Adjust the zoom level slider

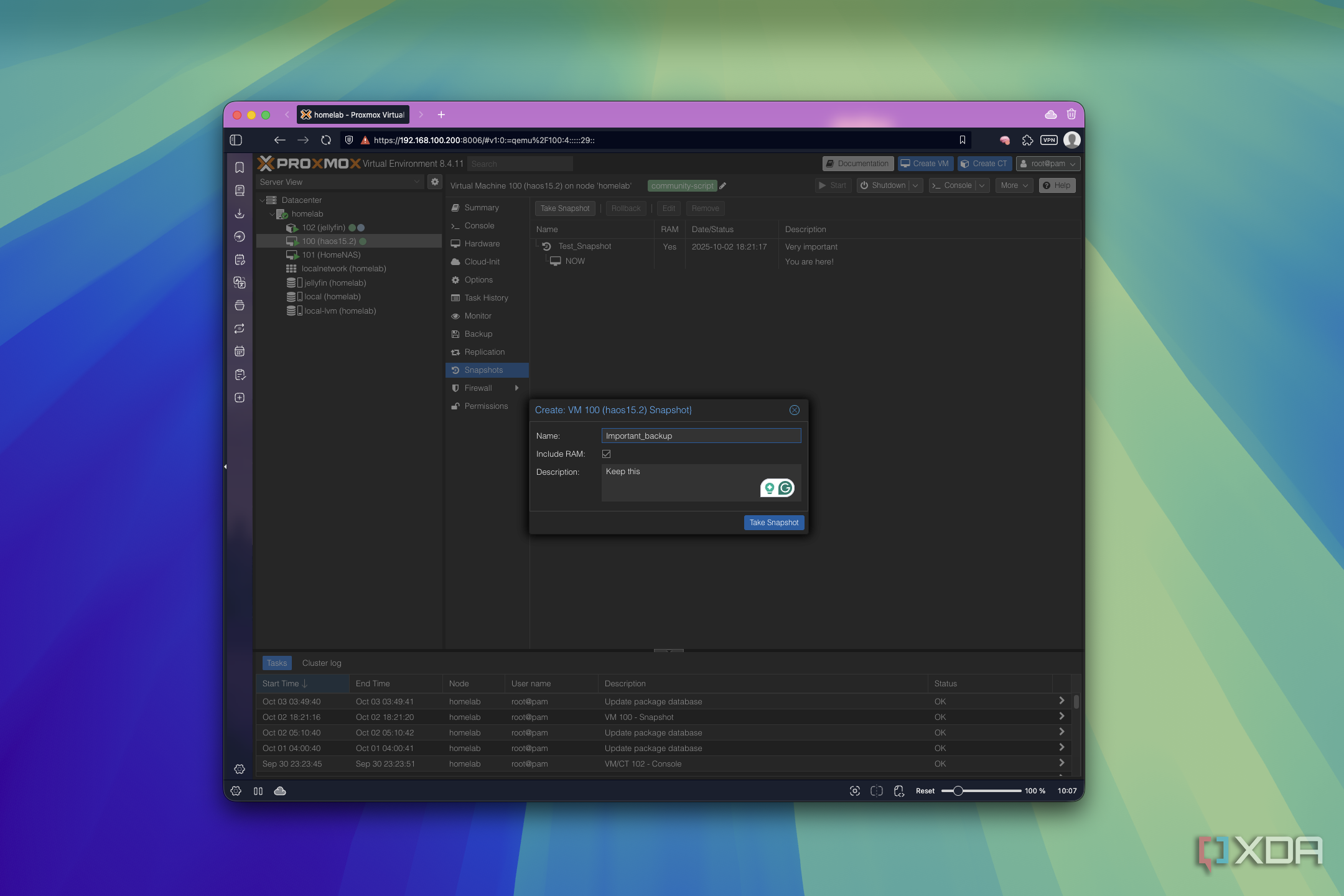point(958,791)
